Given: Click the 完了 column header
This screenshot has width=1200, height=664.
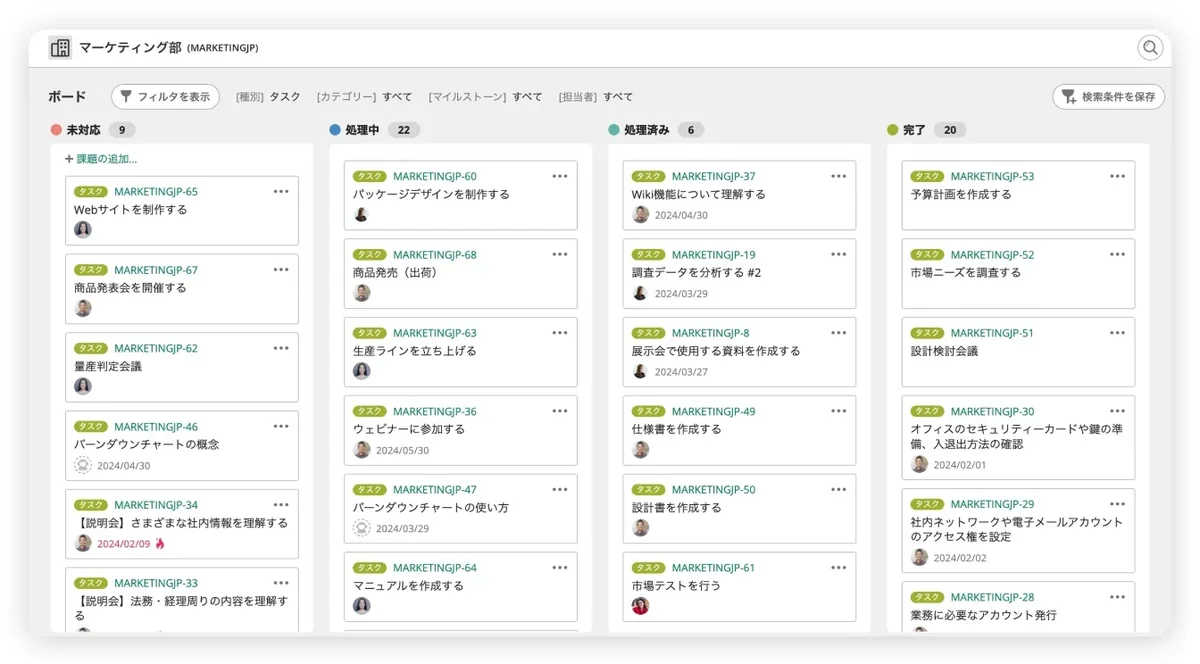Looking at the screenshot, I should pos(914,130).
